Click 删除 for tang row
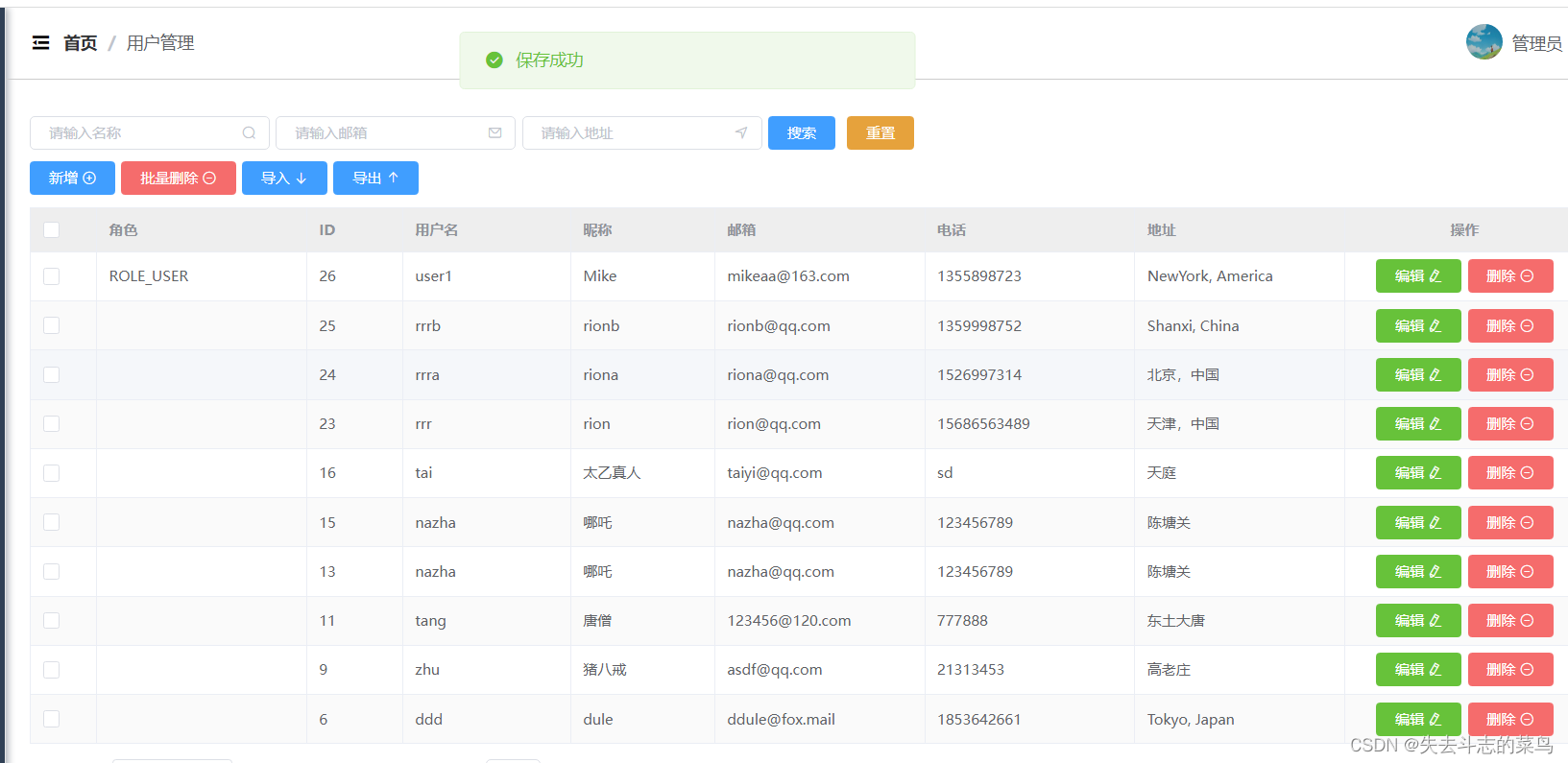This screenshot has height=763, width=1568. click(x=1510, y=621)
